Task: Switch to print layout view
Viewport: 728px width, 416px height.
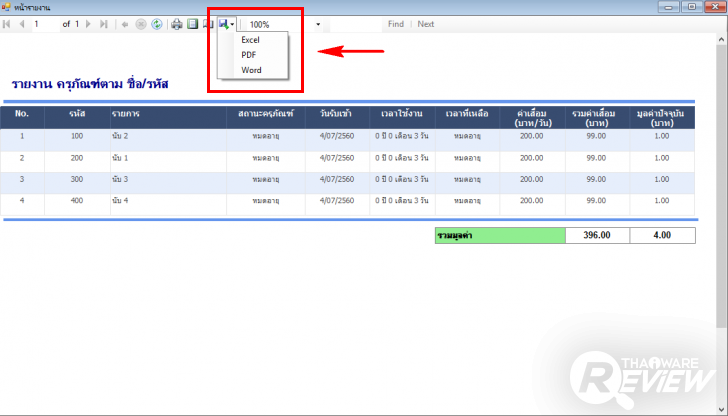Action: point(192,24)
